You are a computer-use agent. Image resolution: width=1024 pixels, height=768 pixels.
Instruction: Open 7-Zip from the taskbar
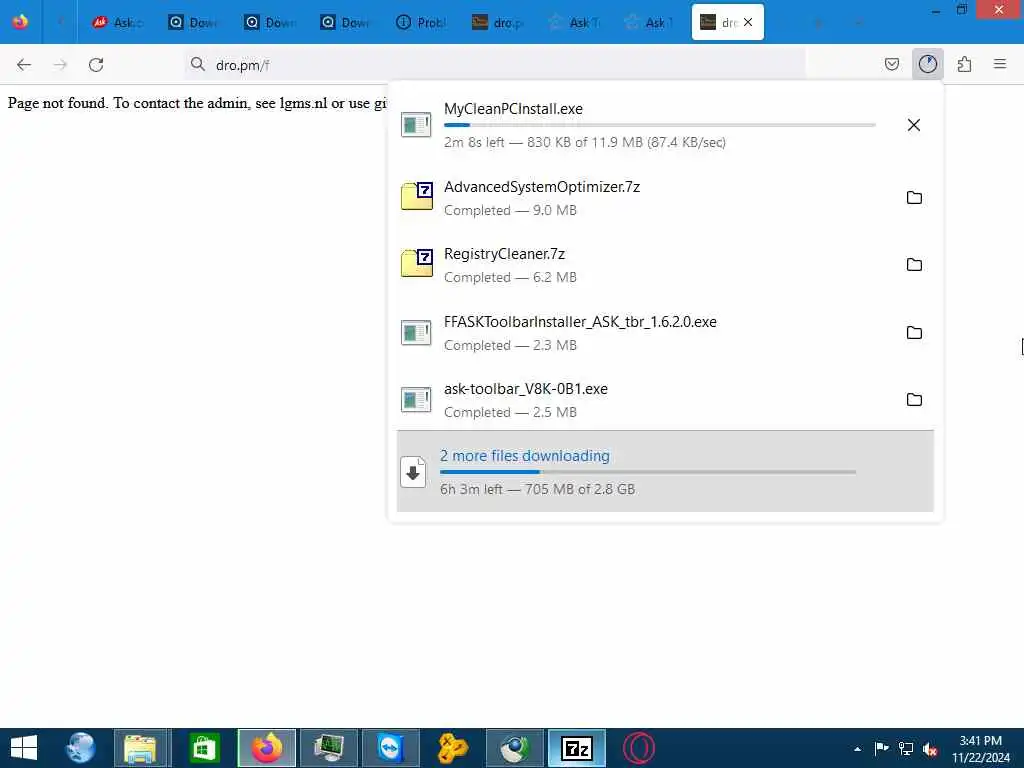tap(577, 748)
